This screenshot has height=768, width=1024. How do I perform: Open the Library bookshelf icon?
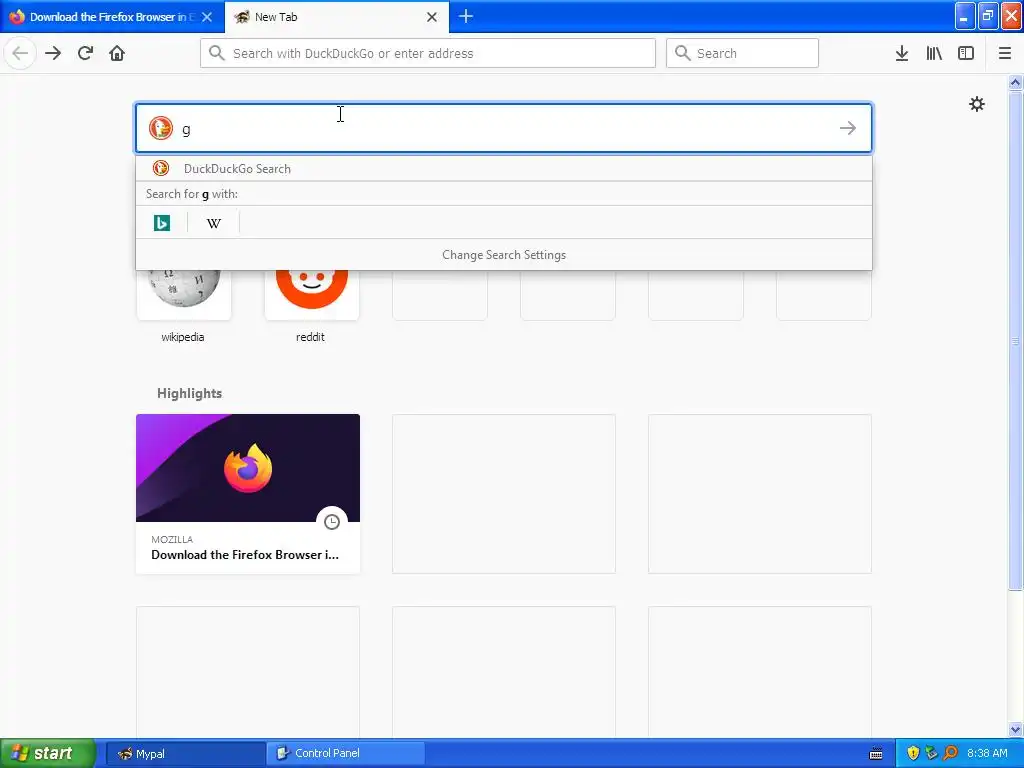[934, 53]
